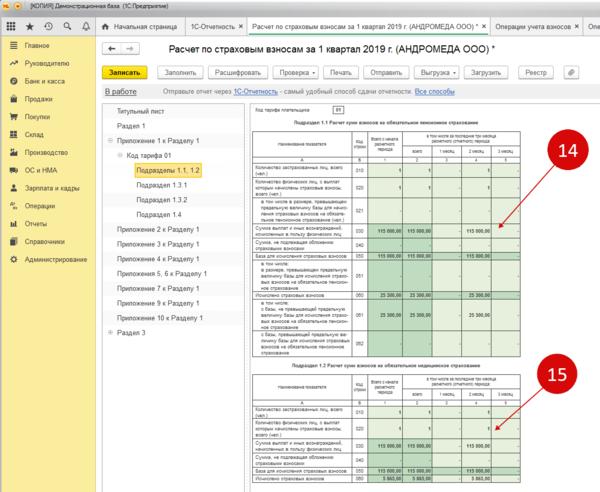The image size is (600, 492).
Task: Open Руководителю section in sidebar
Action: coord(47,64)
